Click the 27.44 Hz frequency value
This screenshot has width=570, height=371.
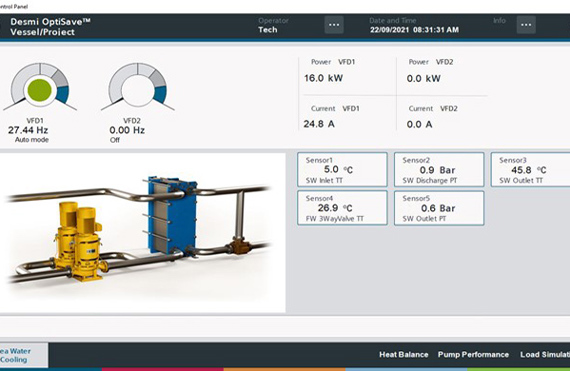click(x=28, y=130)
